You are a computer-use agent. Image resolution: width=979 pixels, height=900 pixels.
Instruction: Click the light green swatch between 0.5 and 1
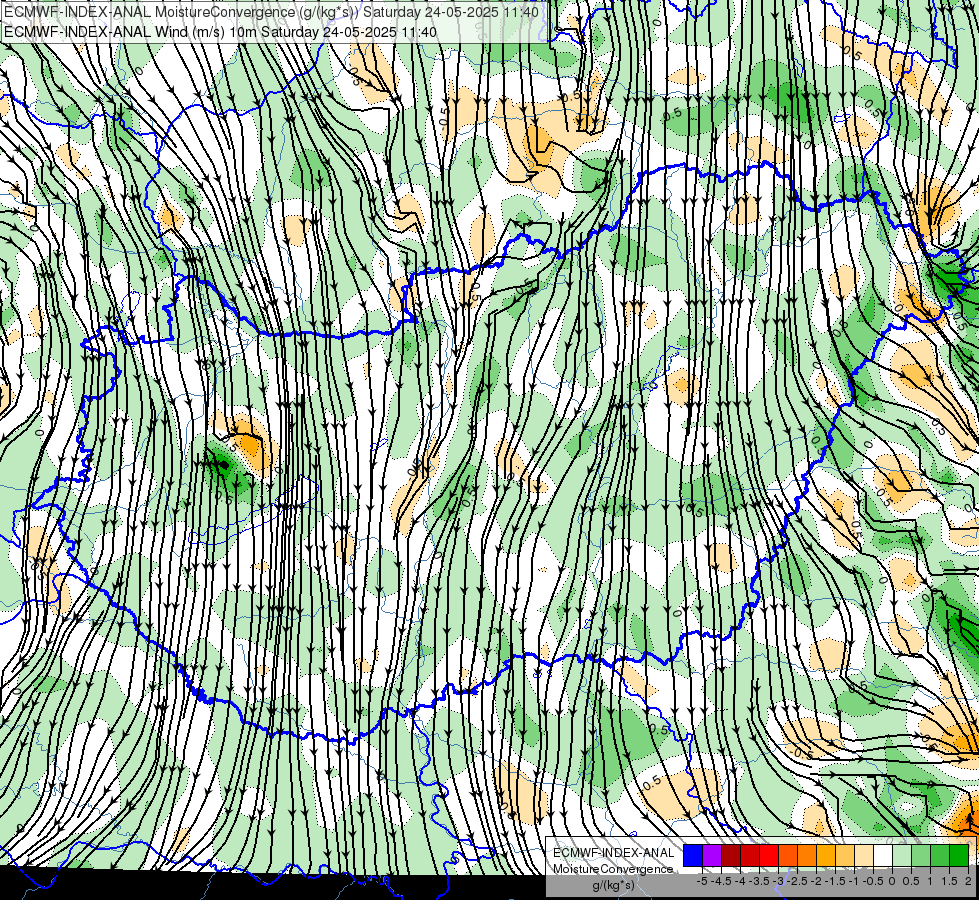pos(921,856)
